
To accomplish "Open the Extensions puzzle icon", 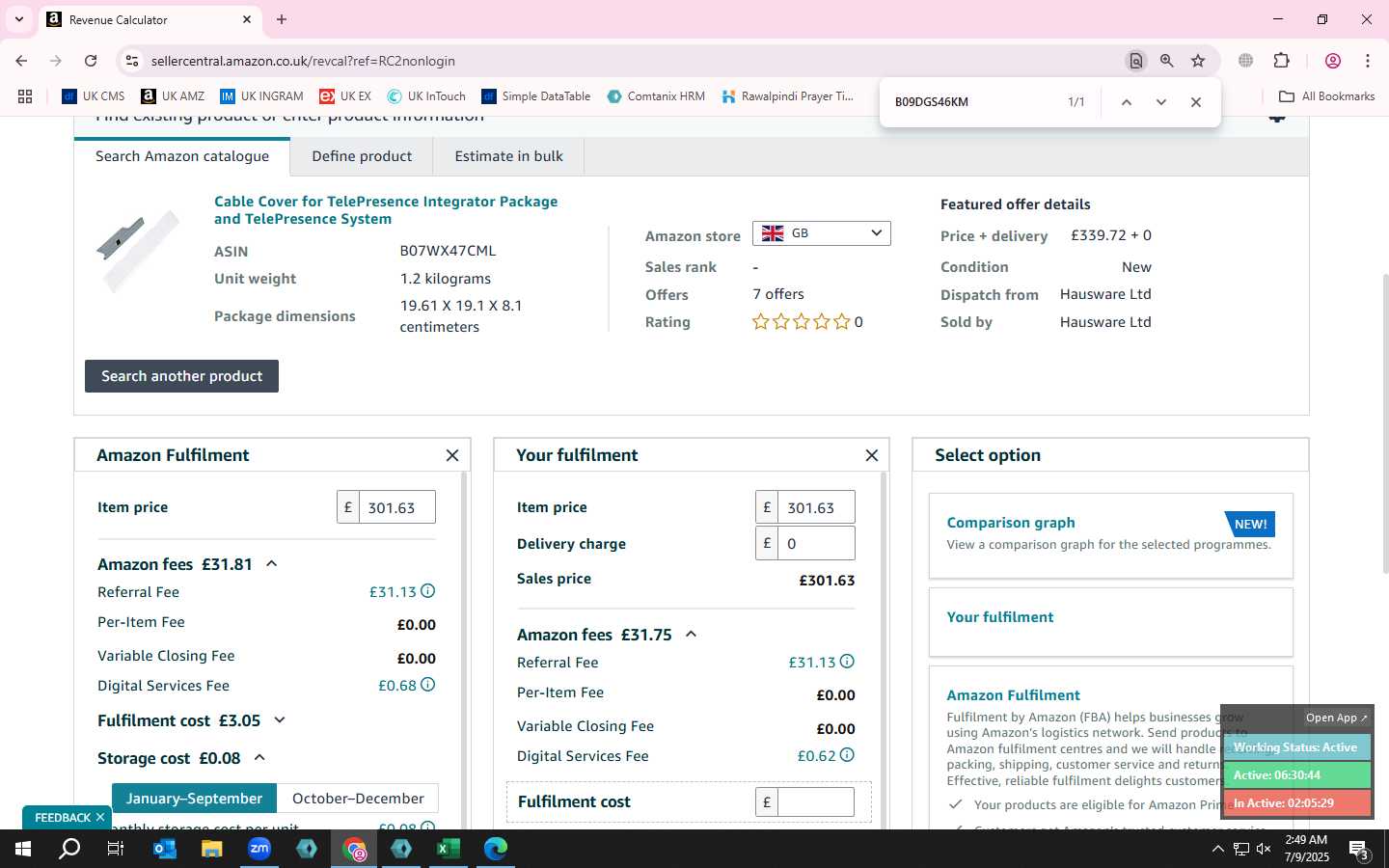I will point(1282,61).
